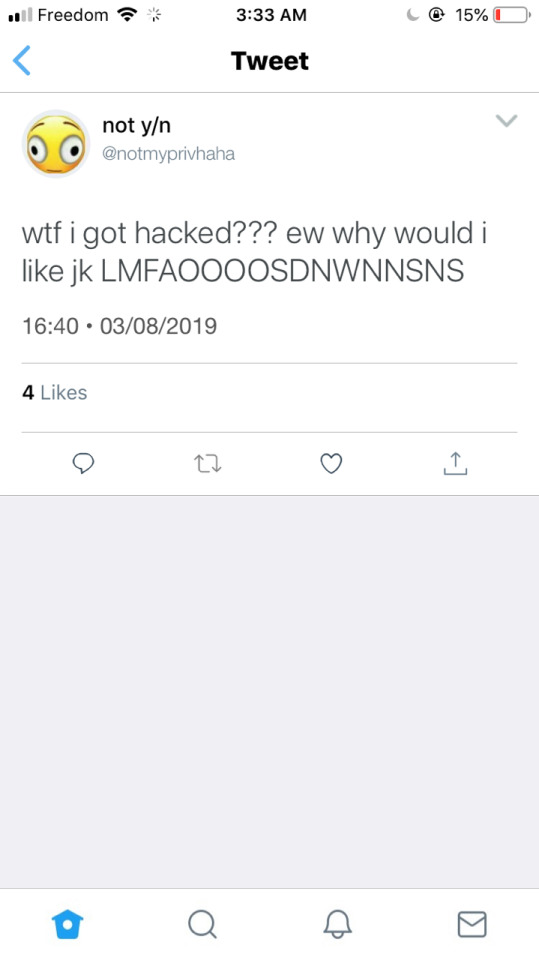
Task: View the 4 Likes list
Action: click(x=55, y=392)
